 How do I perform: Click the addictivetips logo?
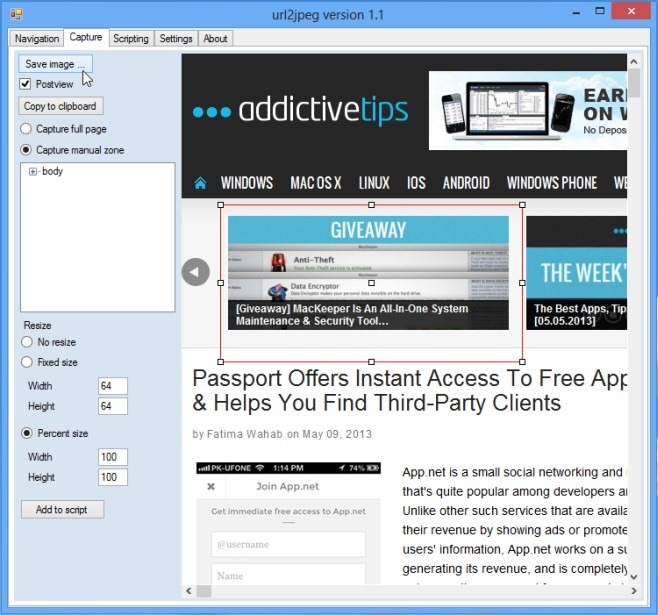pyautogui.click(x=300, y=111)
